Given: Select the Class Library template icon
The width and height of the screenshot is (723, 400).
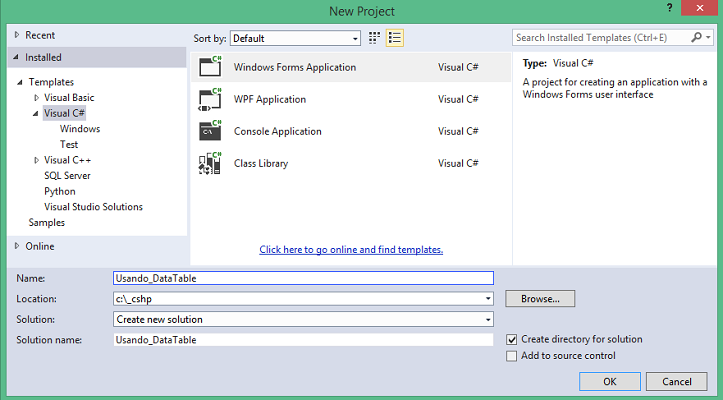Looking at the screenshot, I should pyautogui.click(x=210, y=163).
